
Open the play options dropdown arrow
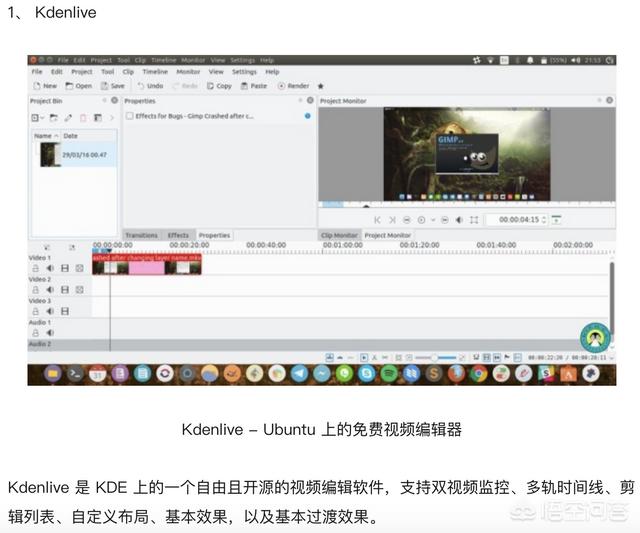coord(433,220)
